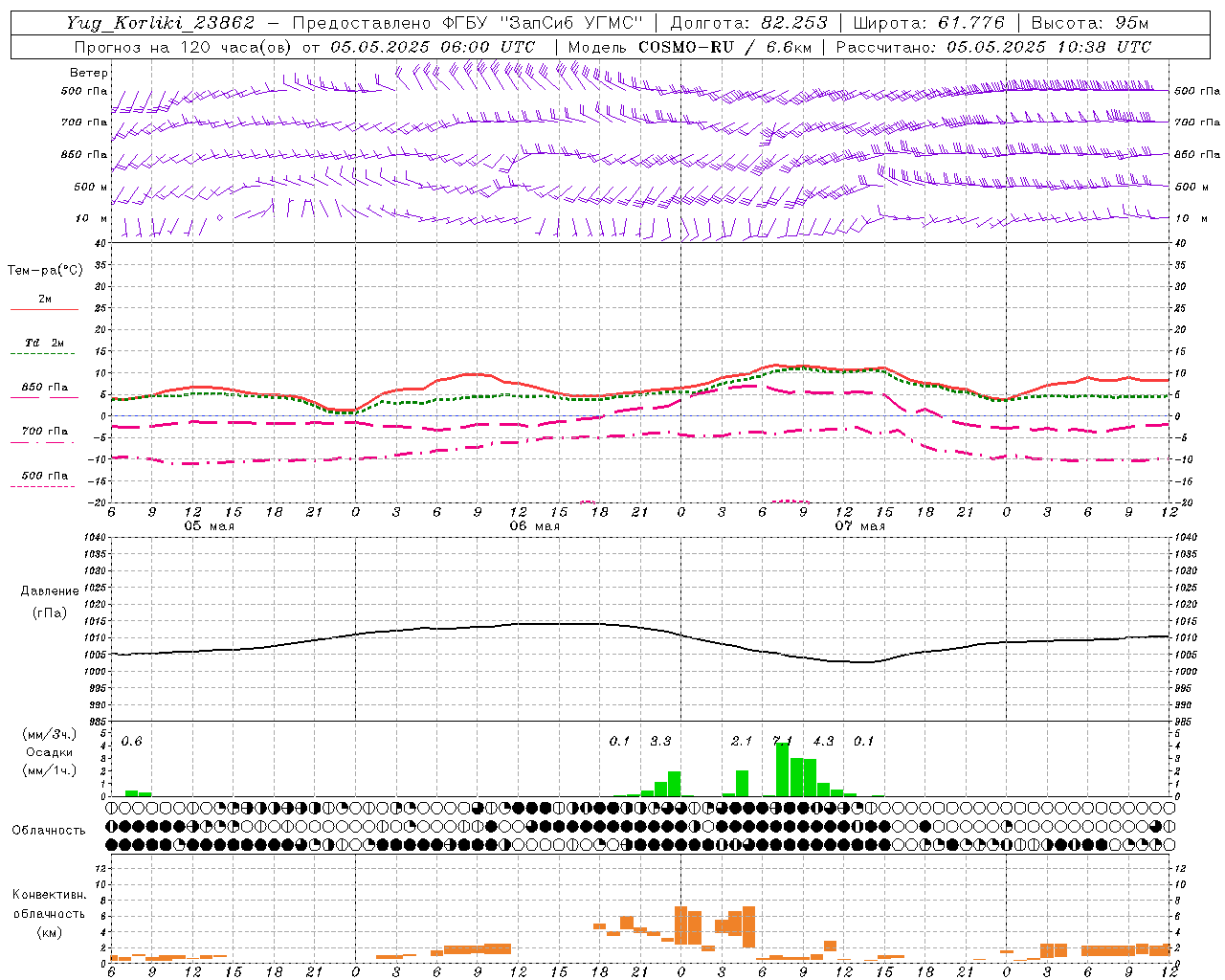Click the Давление chart title

pyautogui.click(x=50, y=591)
